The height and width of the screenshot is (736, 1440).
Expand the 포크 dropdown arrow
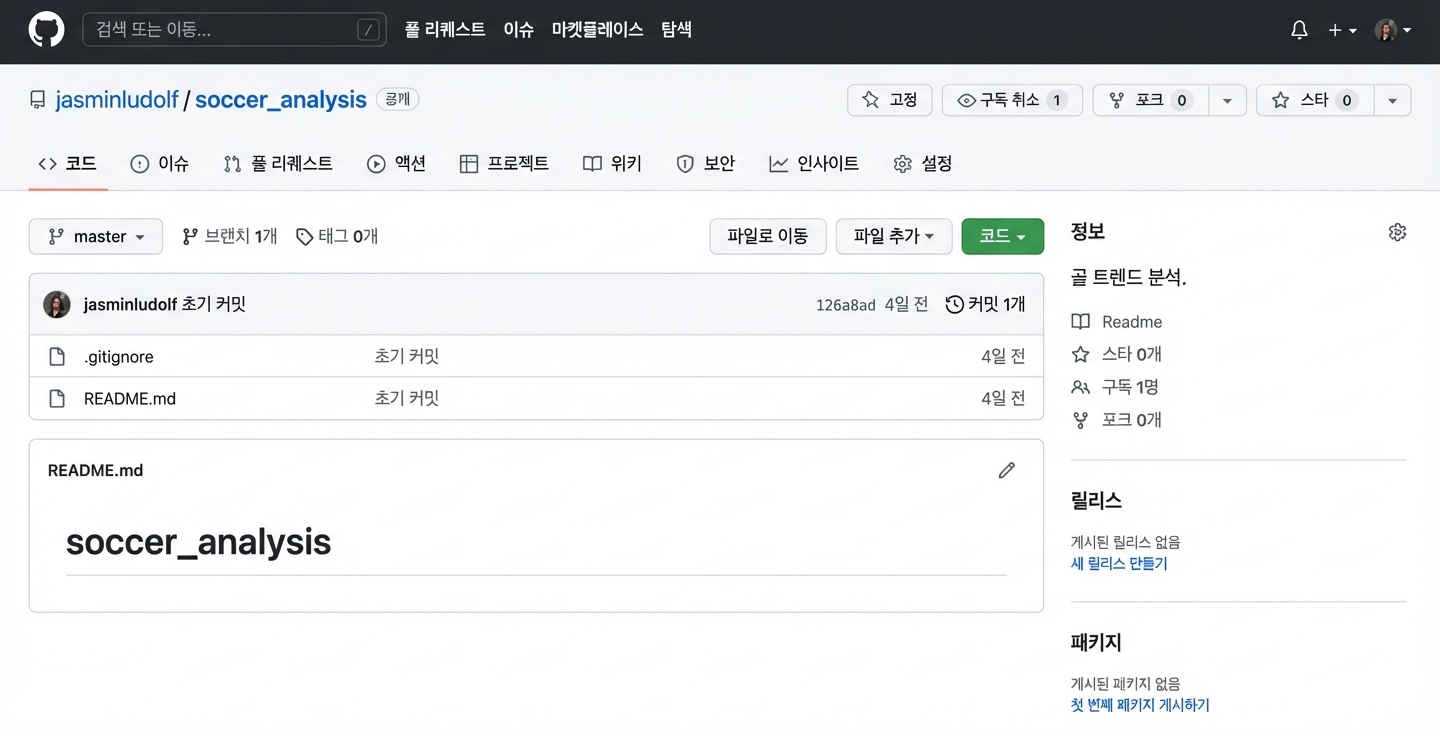1228,100
